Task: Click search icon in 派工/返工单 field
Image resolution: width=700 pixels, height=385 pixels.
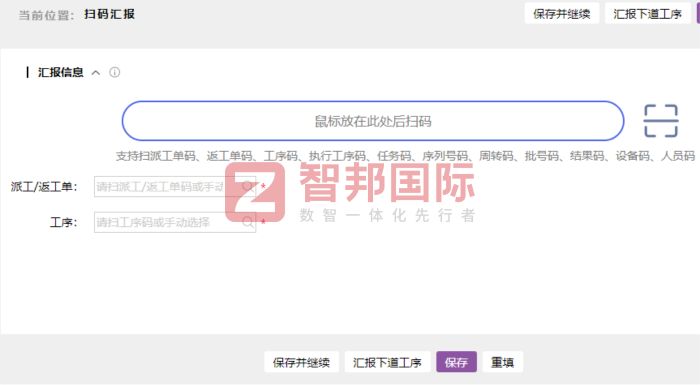Action: pos(248,186)
